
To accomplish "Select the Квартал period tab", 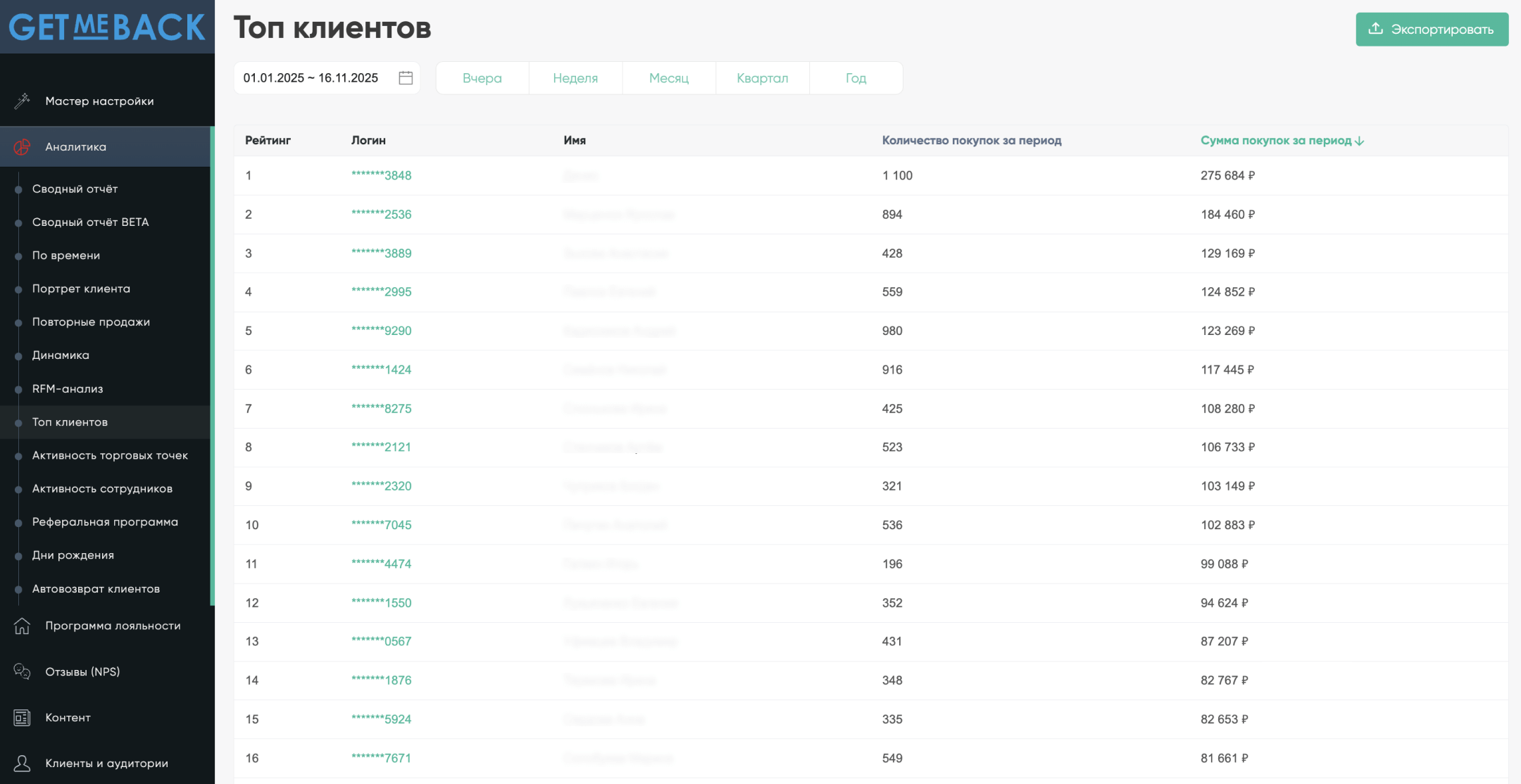I will [x=762, y=77].
